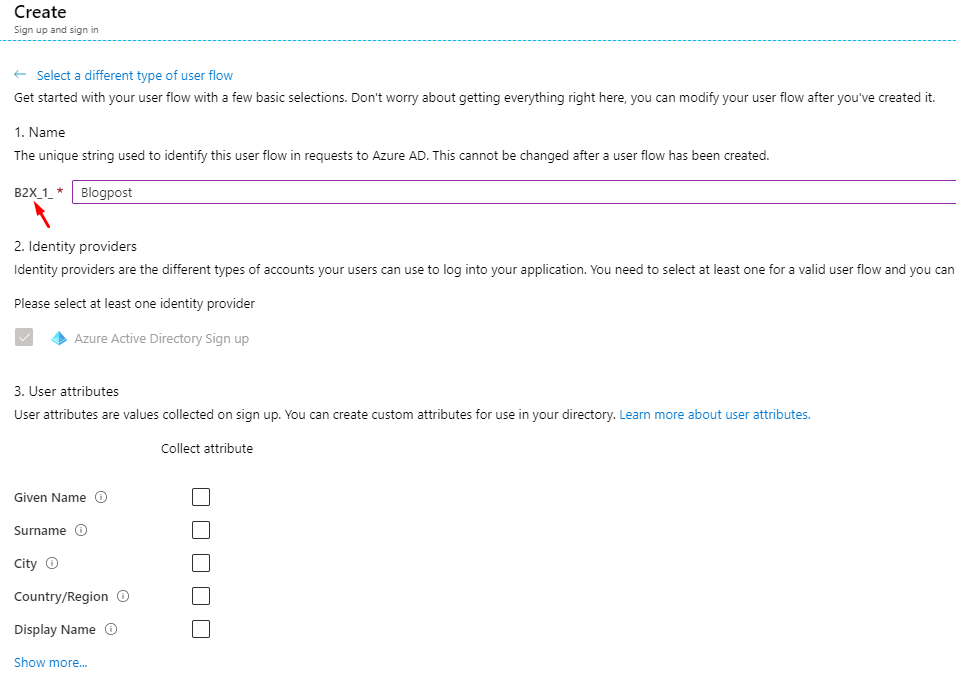
Task: Click the Country/Region info icon
Action: click(x=123, y=597)
